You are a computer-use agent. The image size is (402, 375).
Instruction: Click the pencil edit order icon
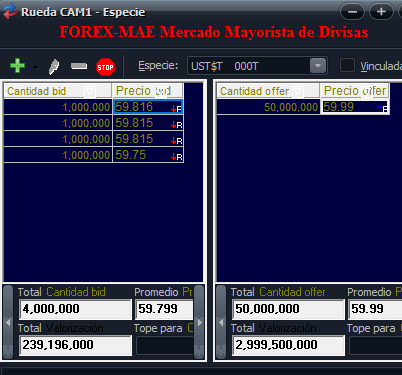coord(54,67)
